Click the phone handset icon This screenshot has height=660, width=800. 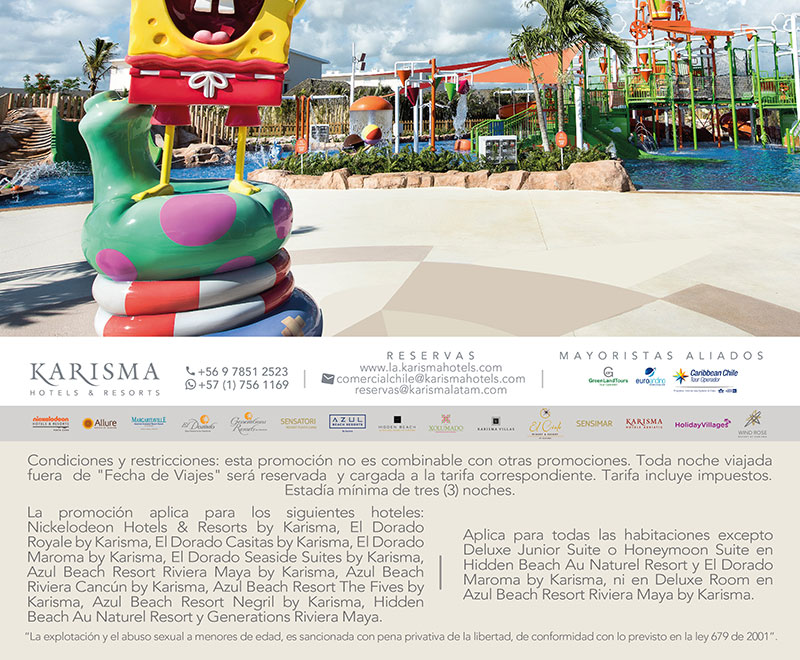click(190, 371)
